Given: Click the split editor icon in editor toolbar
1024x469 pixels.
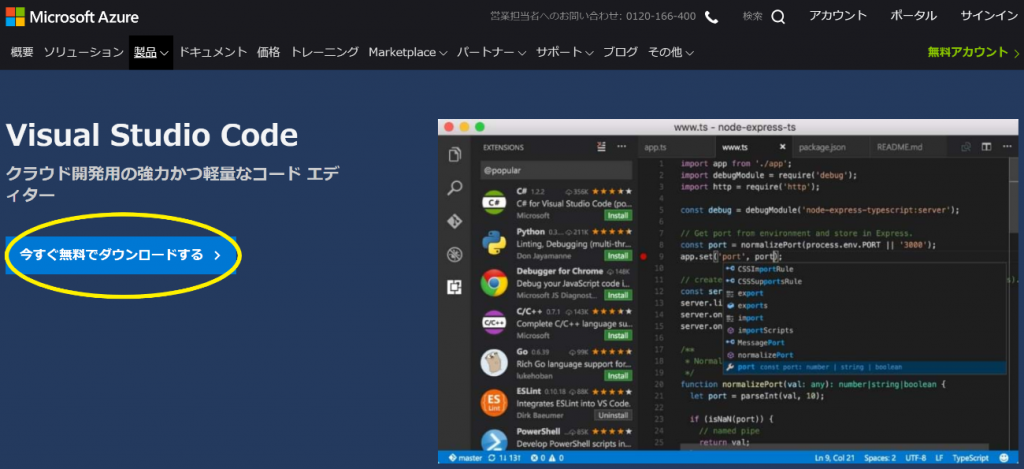Looking at the screenshot, I should (x=987, y=147).
